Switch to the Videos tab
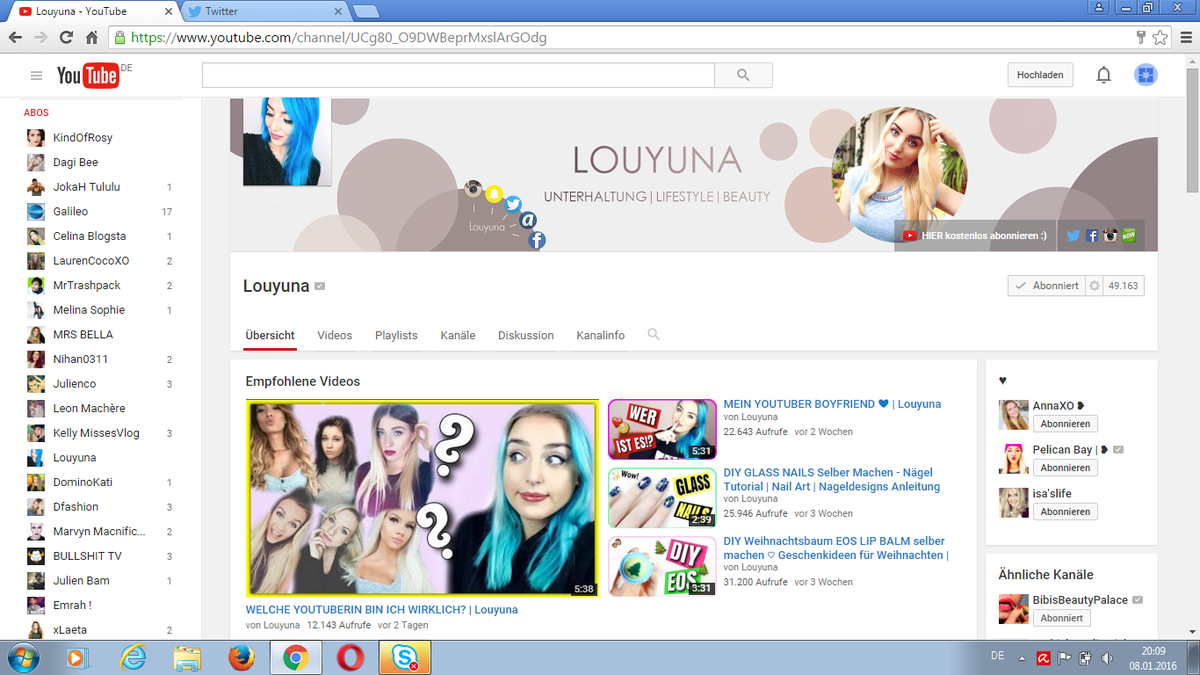The height and width of the screenshot is (675, 1200). (x=335, y=335)
